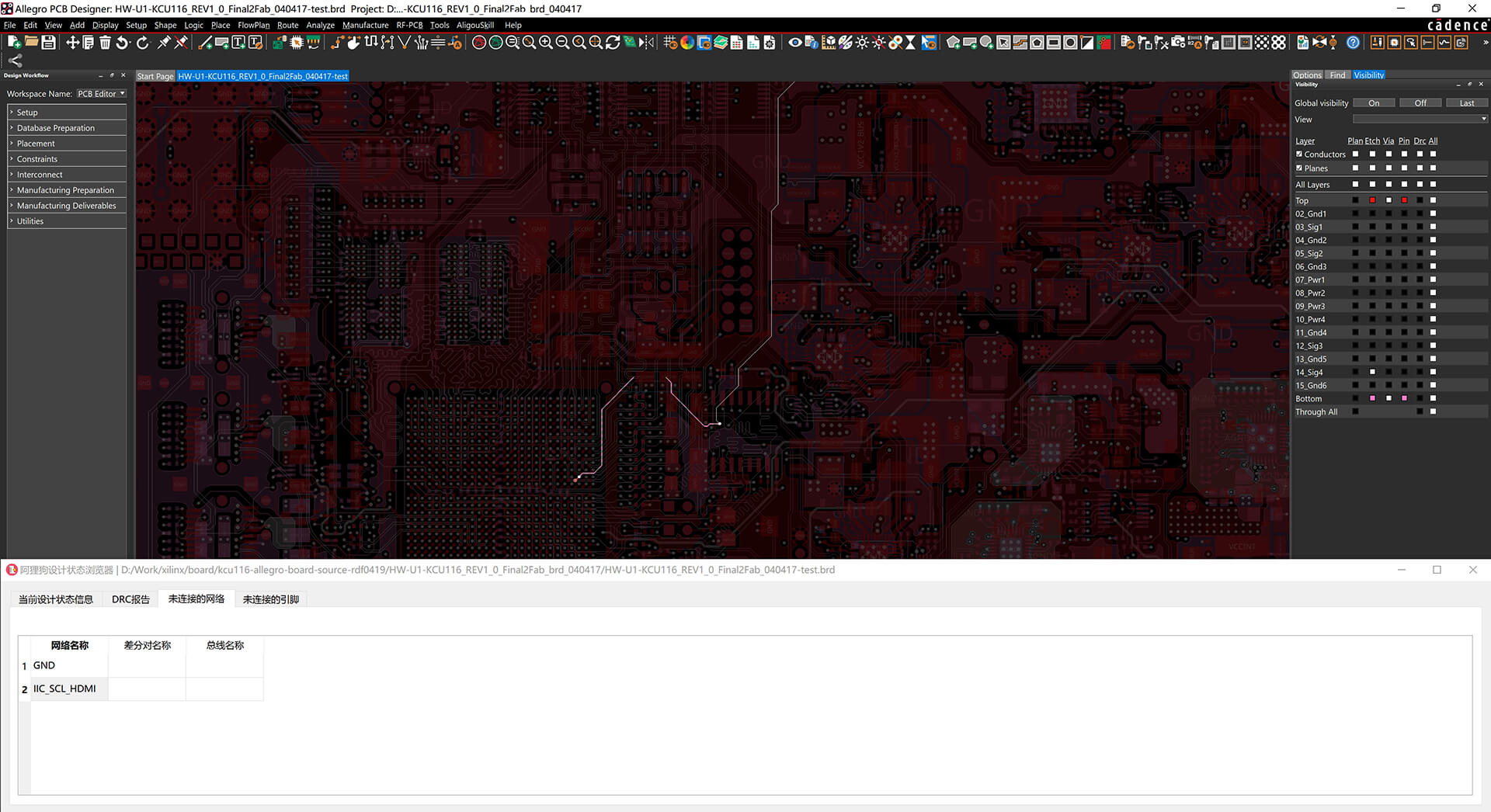
Task: Expand the Interconnect workflow section
Action: [67, 174]
